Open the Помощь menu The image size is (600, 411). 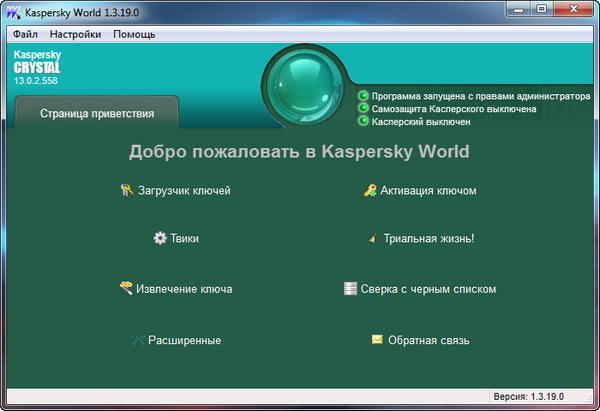pos(134,34)
